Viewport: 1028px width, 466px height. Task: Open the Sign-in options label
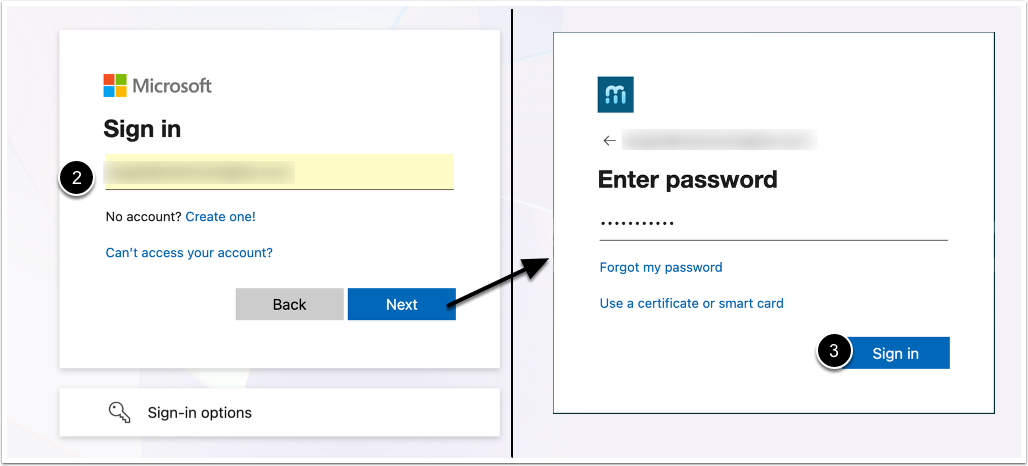point(200,412)
